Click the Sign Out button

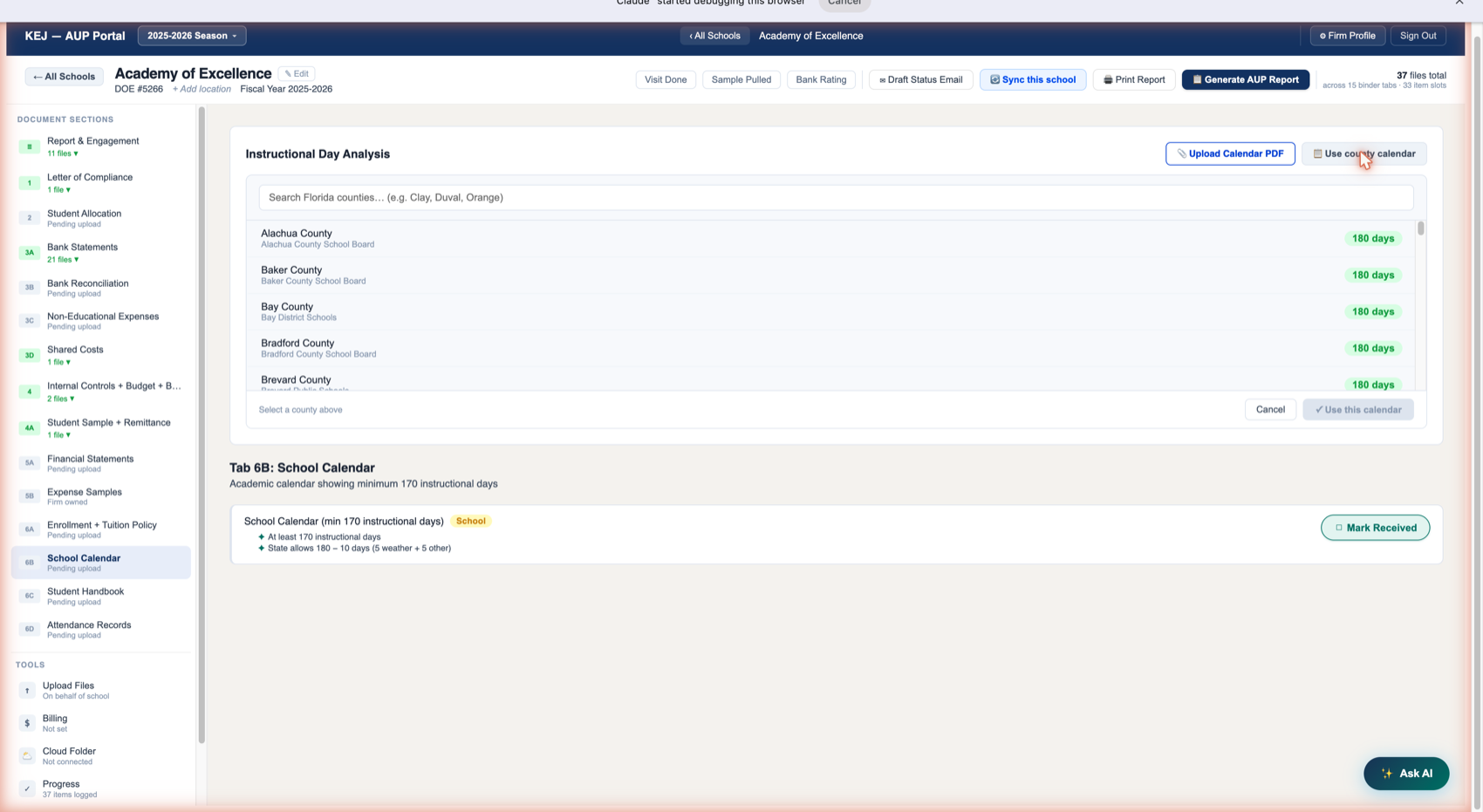[1418, 36]
